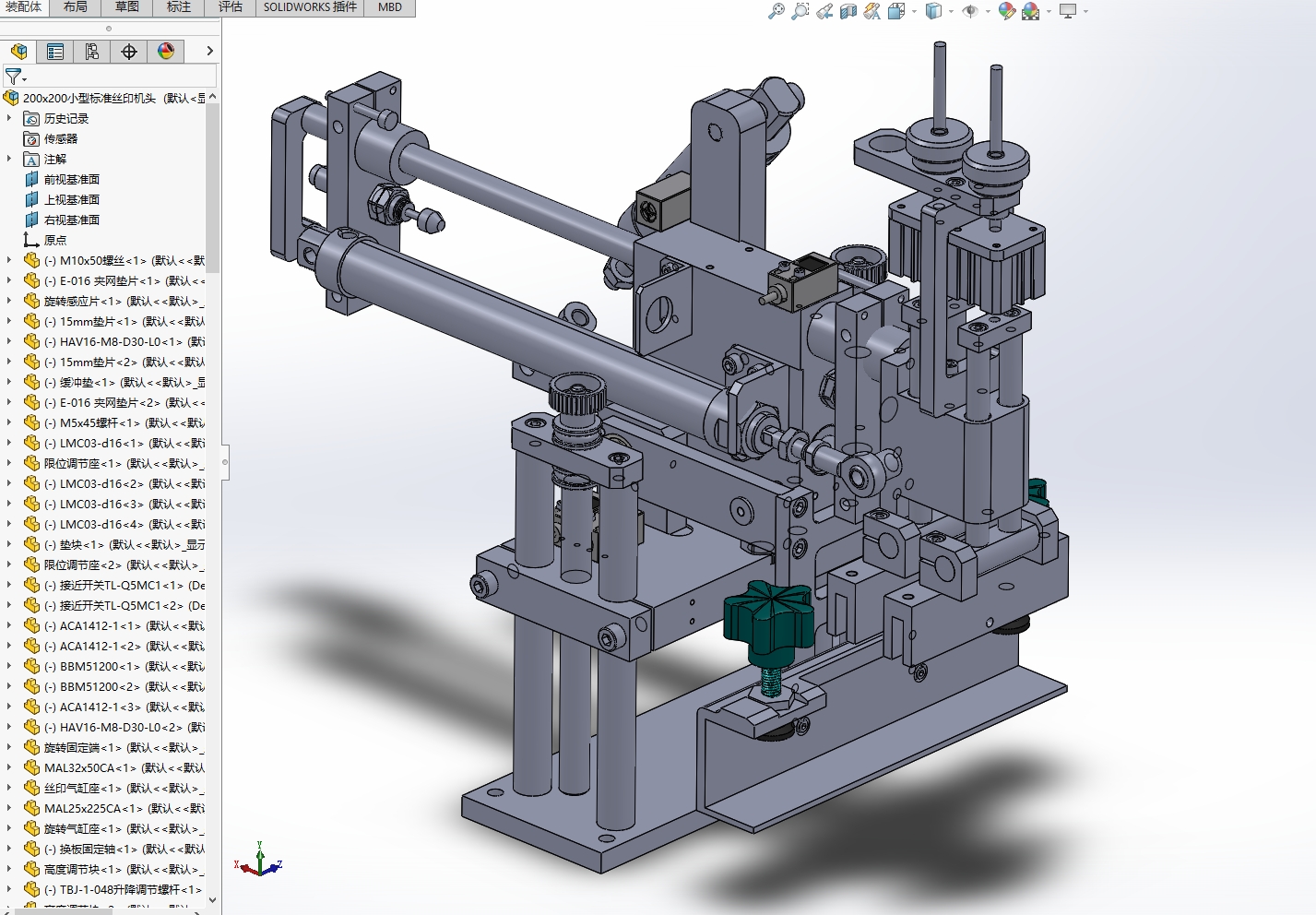
Task: Expand the 高度调节块<1> component
Action: pos(9,869)
